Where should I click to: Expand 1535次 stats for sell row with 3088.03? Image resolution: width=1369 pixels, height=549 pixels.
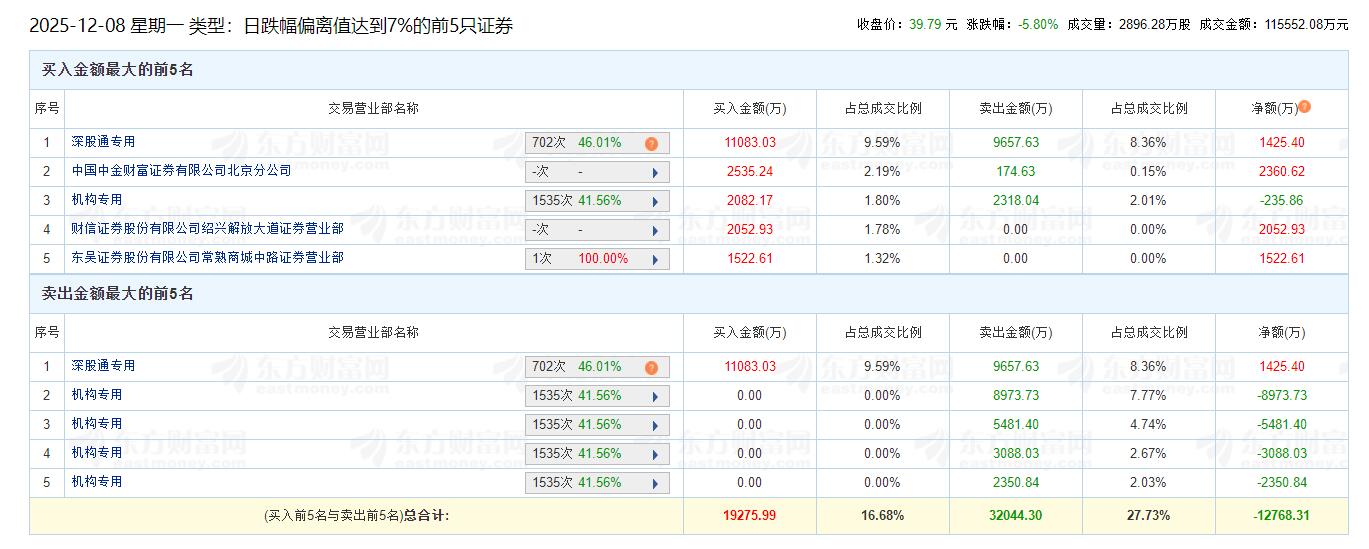tap(597, 454)
